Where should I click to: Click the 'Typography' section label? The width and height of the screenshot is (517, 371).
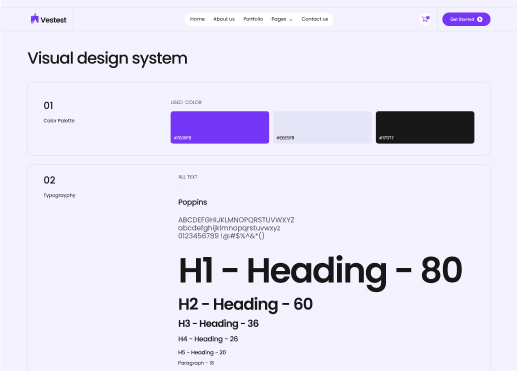point(59,195)
